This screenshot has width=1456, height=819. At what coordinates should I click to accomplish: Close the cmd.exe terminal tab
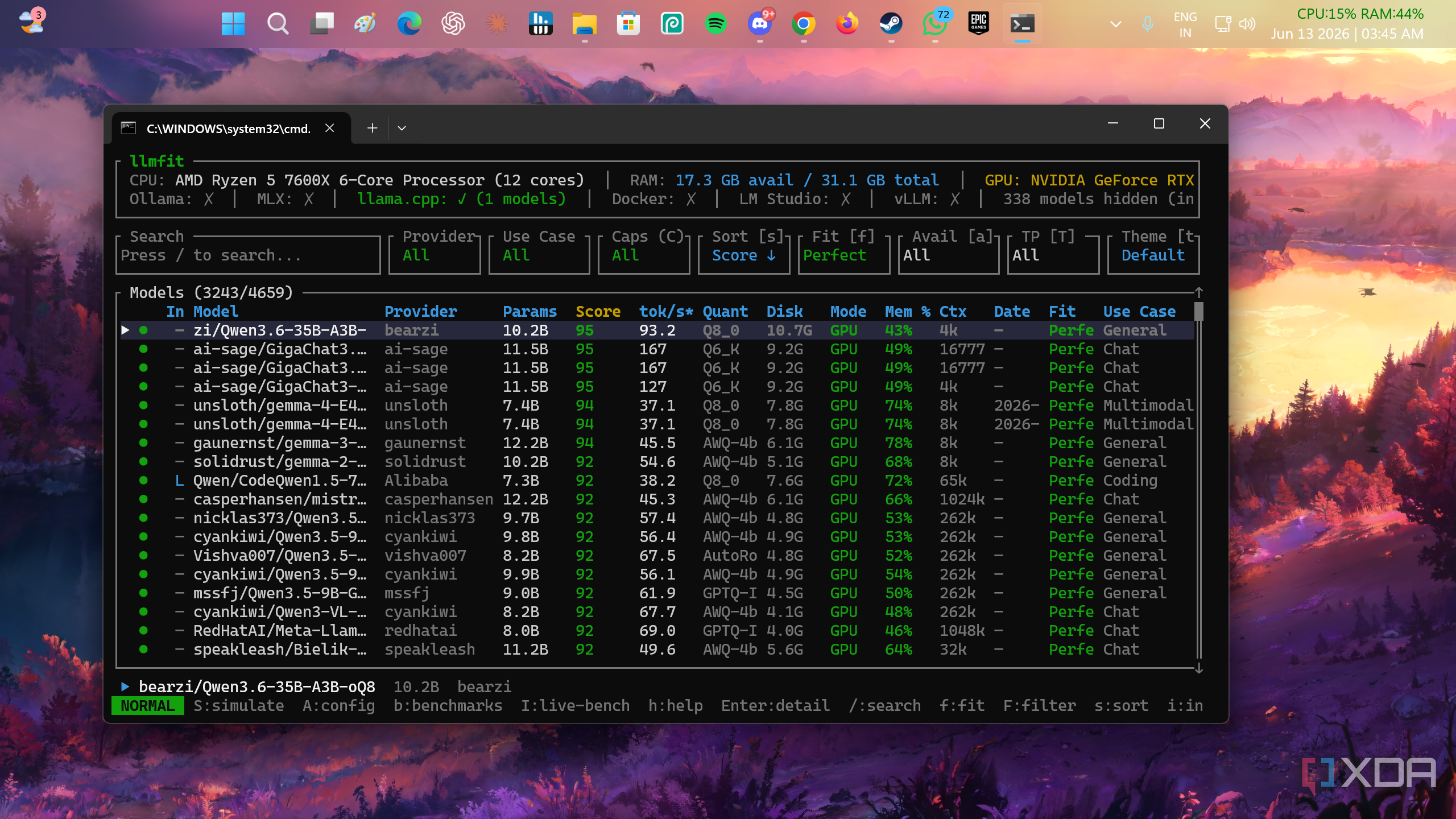coord(329,129)
